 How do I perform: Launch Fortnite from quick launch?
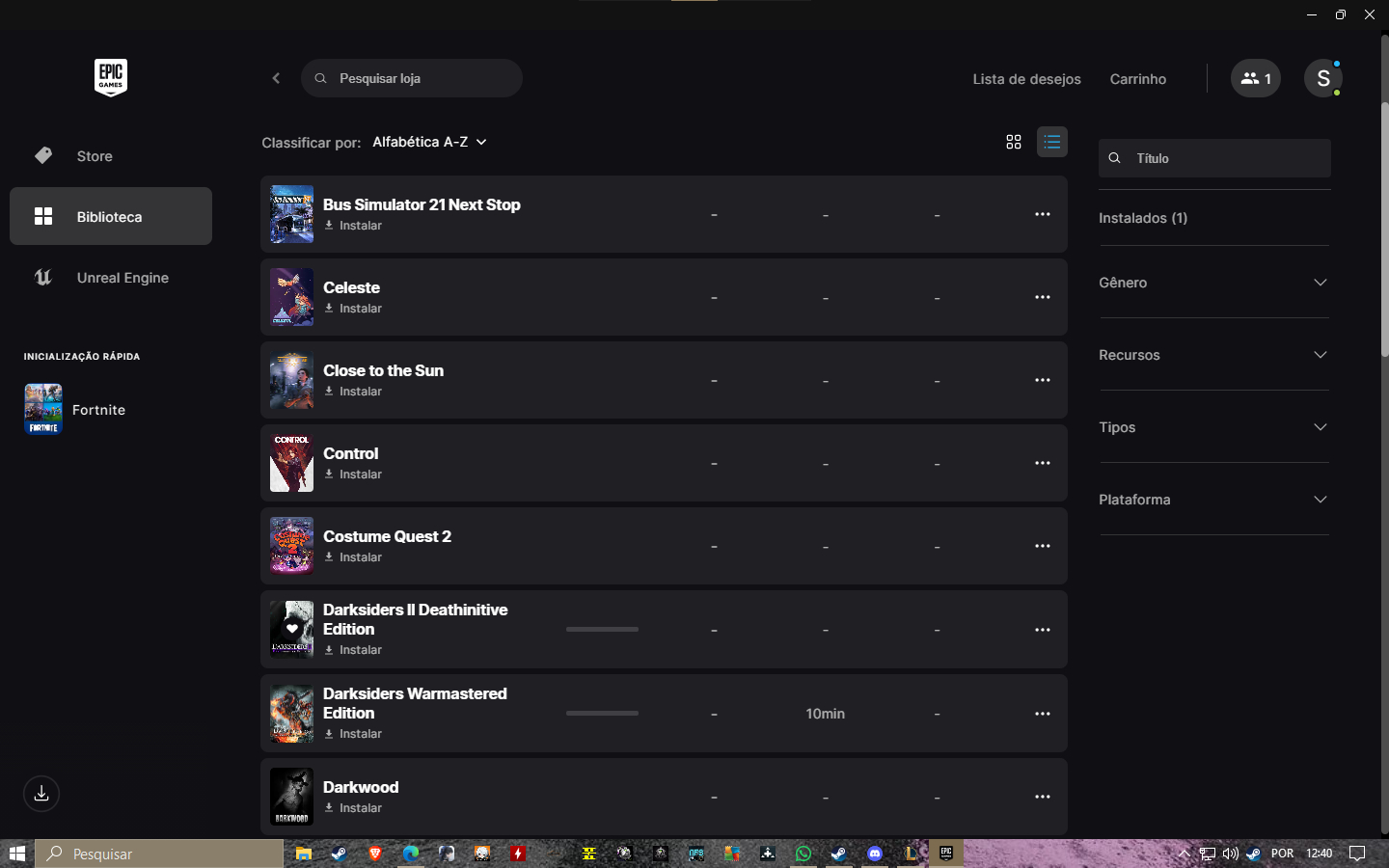pos(75,410)
